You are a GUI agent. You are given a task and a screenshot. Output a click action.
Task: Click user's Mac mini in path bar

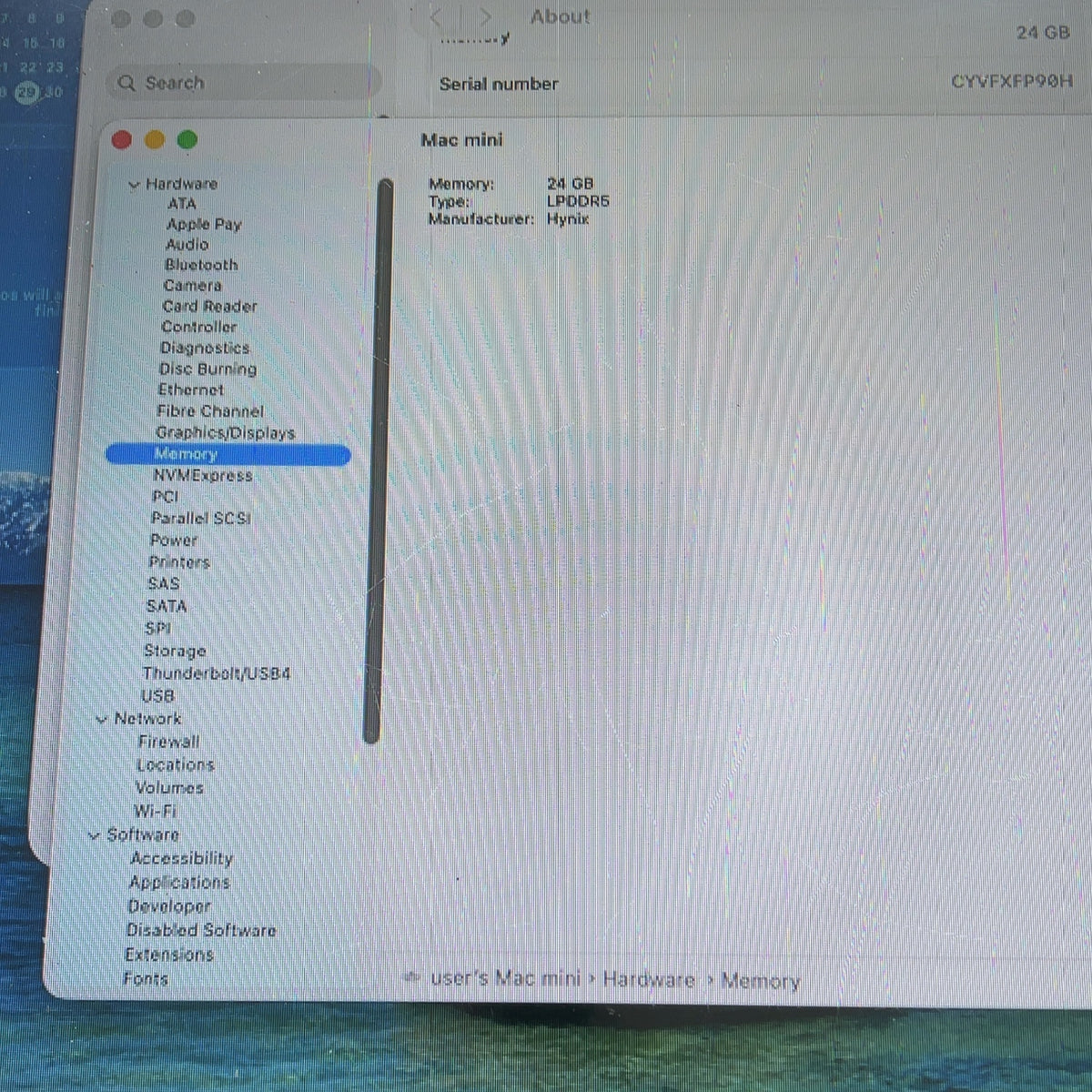[x=505, y=979]
